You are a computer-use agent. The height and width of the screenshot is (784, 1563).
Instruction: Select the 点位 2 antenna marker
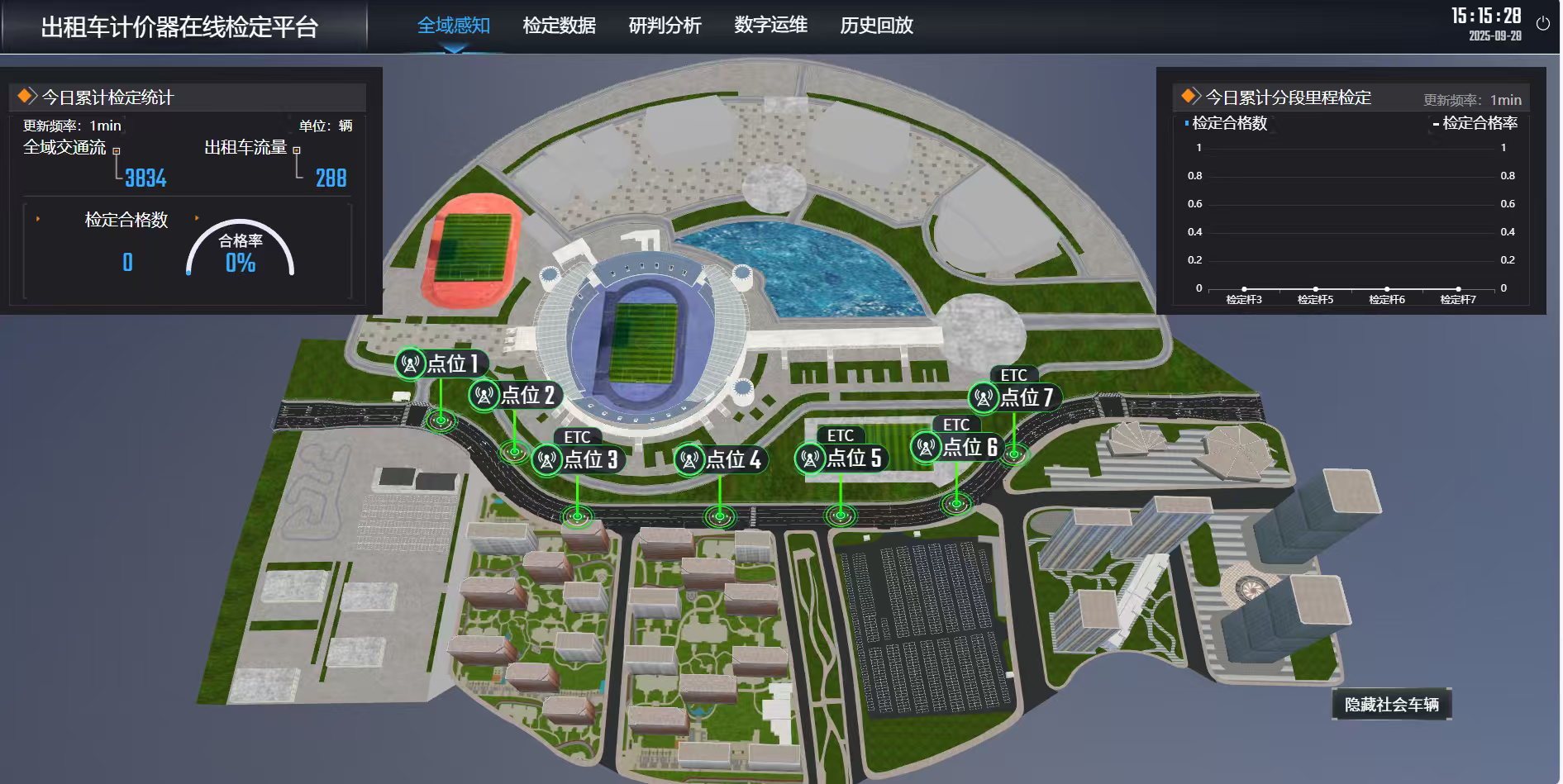[484, 396]
